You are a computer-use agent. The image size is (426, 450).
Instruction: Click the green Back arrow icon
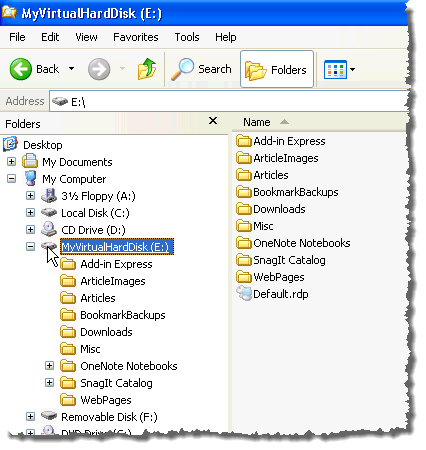tap(21, 69)
